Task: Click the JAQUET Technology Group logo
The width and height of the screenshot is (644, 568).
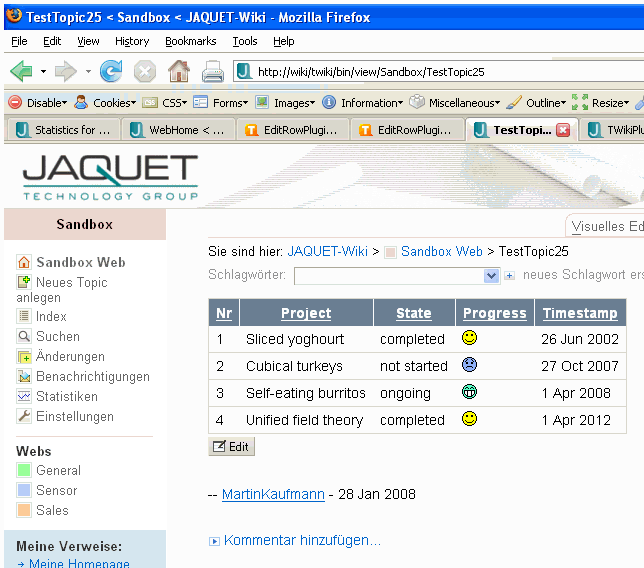Action: click(x=110, y=177)
